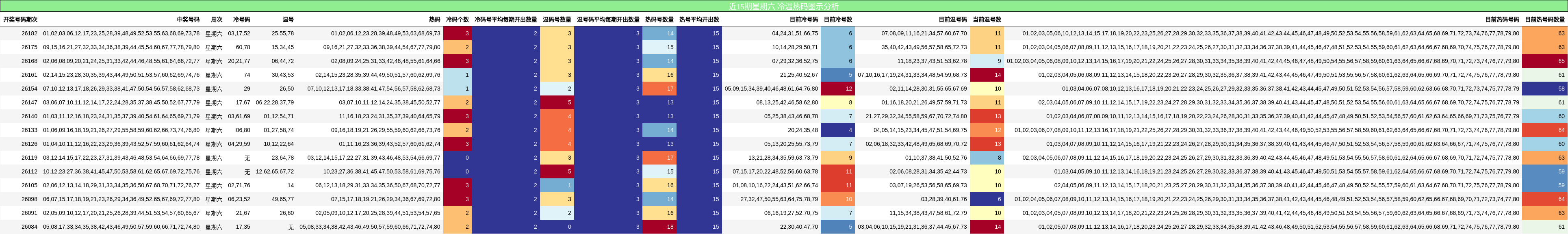Click the 温码号数量 column header
The width and height of the screenshot is (1568, 234).
point(557,19)
